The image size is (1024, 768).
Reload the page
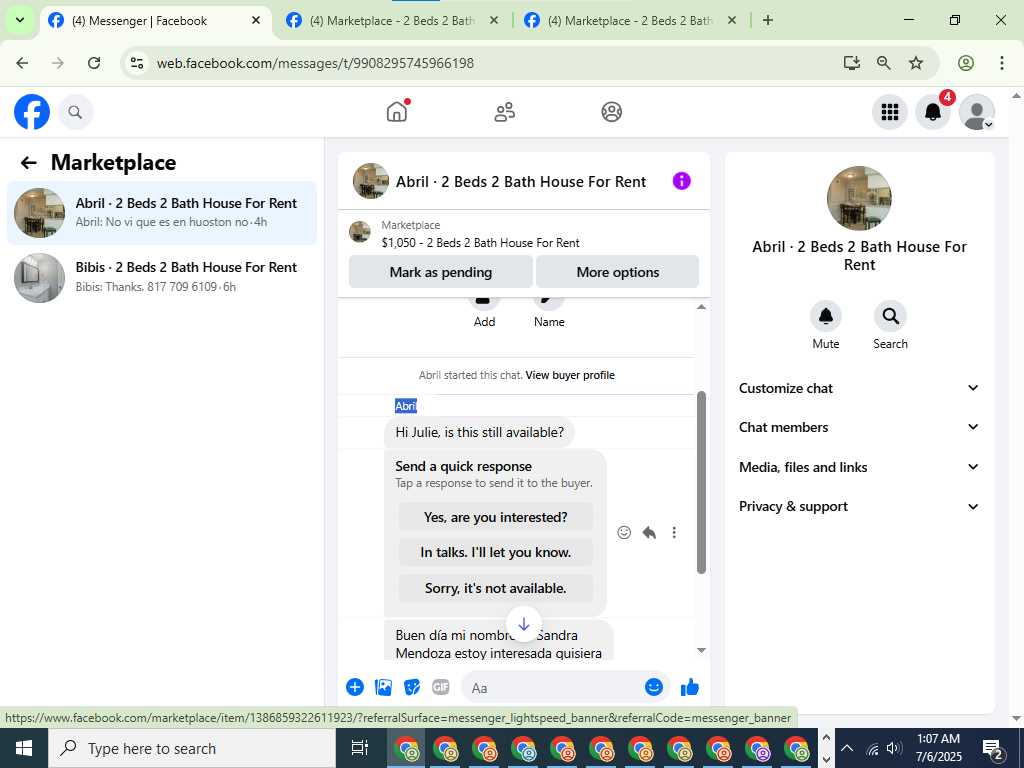pyautogui.click(x=94, y=63)
